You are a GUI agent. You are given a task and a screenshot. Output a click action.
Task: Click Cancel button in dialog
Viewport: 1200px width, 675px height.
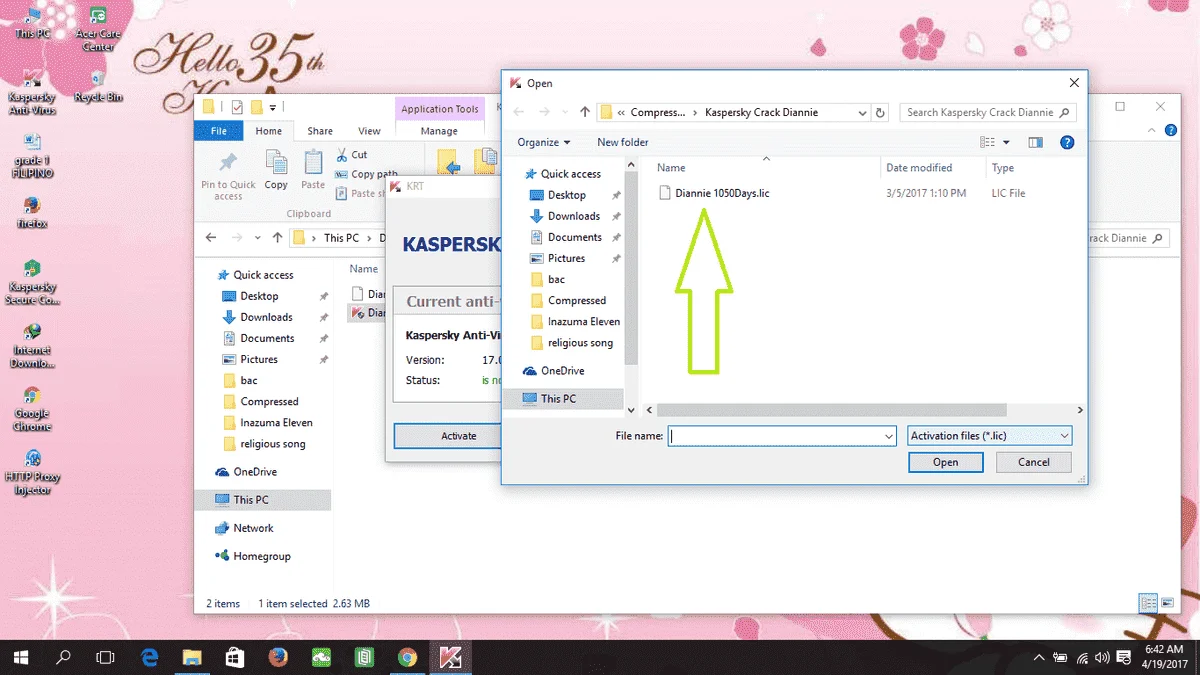tap(1034, 462)
